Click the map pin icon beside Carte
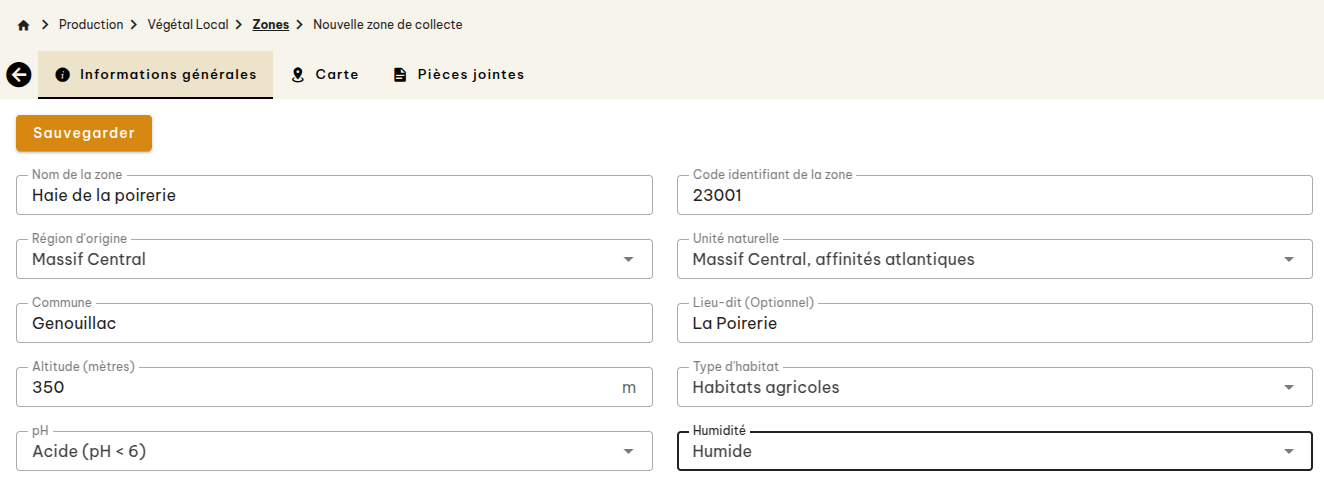Image resolution: width=1324 pixels, height=503 pixels. click(x=298, y=75)
